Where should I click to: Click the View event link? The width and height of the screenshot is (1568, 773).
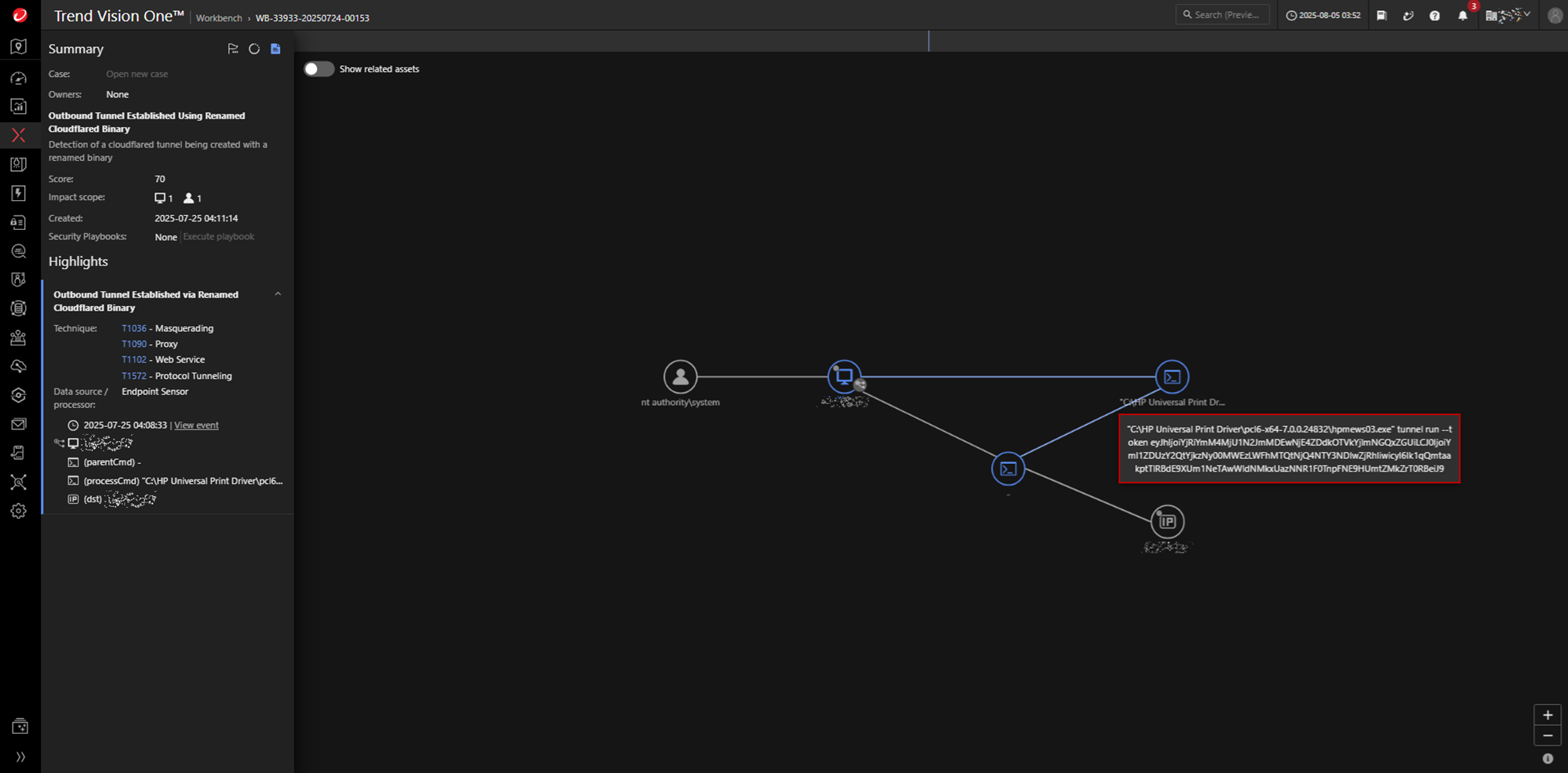coord(196,425)
